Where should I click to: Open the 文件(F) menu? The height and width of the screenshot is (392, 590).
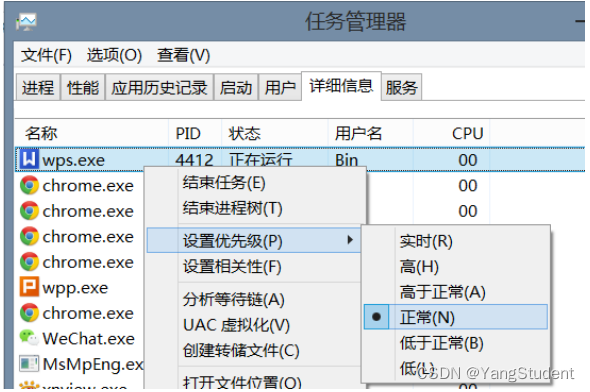click(46, 56)
